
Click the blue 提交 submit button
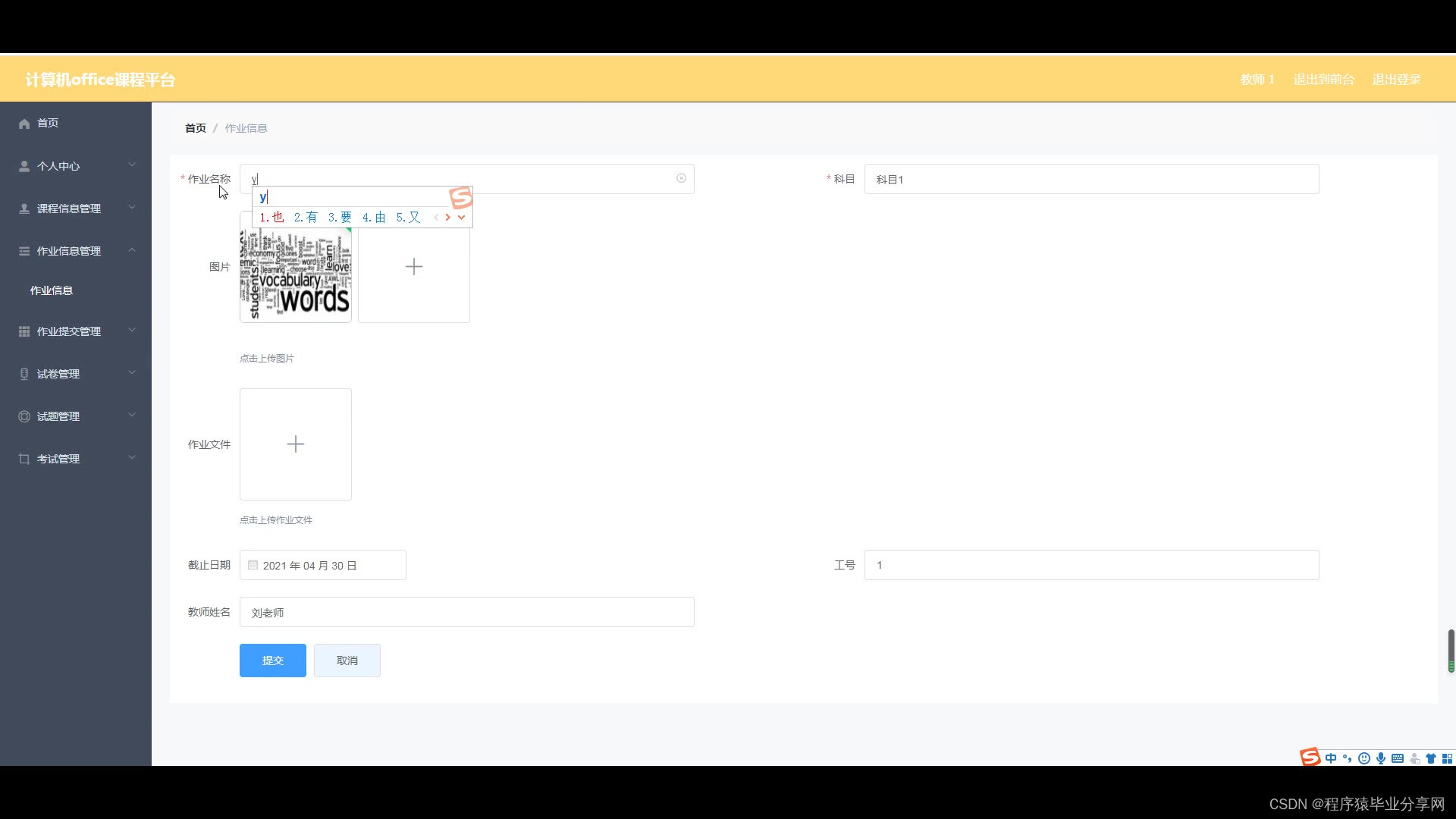coord(272,661)
